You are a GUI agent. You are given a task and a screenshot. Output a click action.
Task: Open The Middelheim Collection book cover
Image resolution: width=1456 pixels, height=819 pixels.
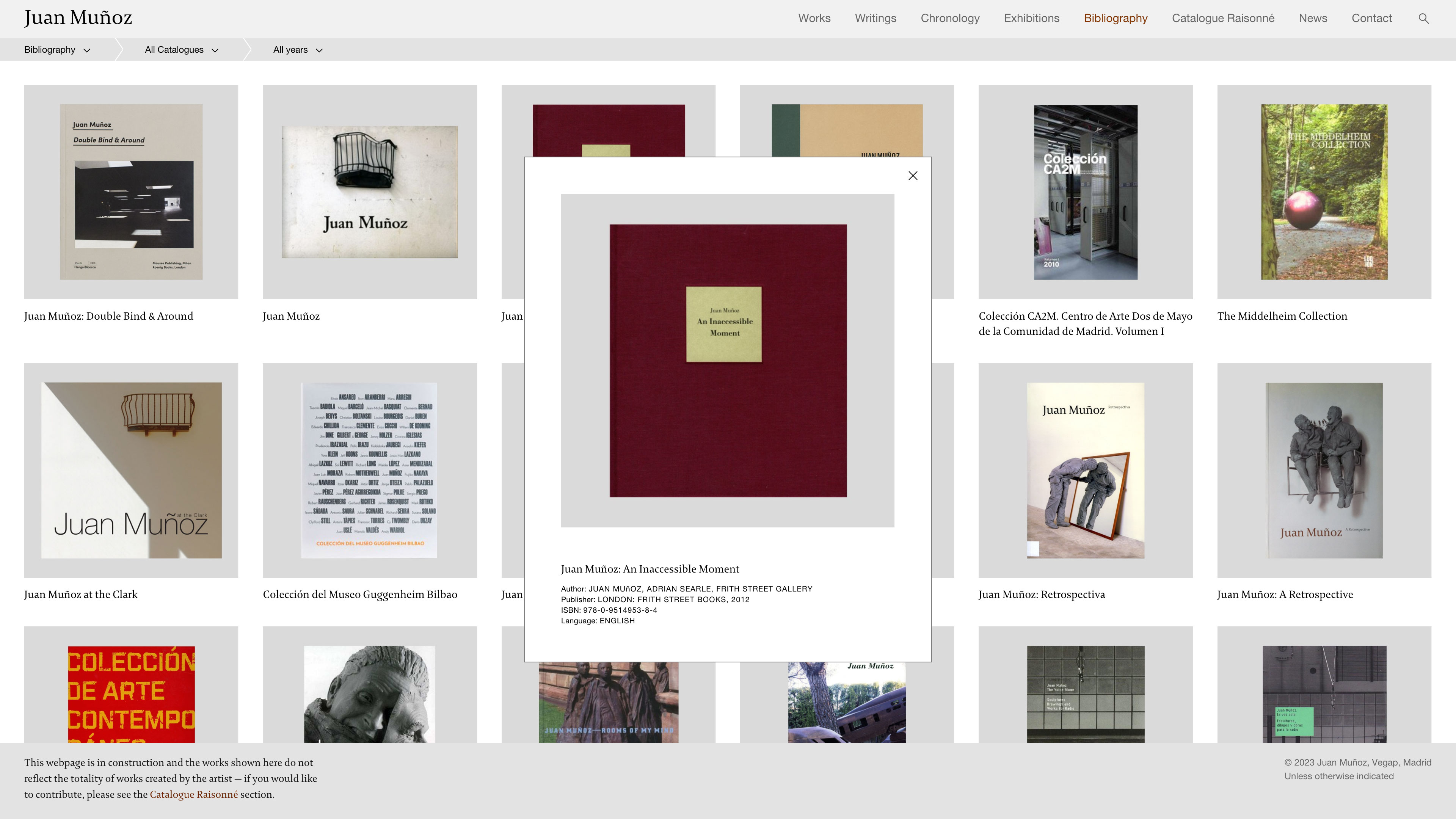1324,191
